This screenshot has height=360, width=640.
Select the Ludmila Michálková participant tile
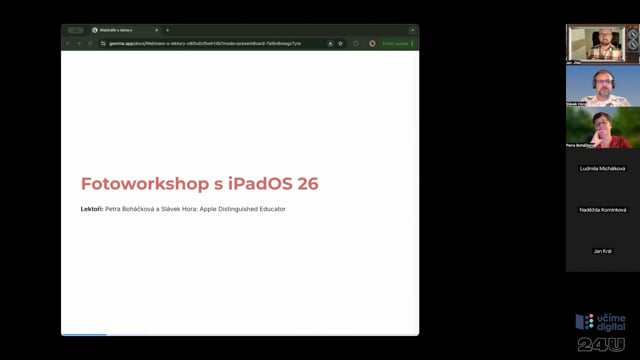pyautogui.click(x=602, y=169)
